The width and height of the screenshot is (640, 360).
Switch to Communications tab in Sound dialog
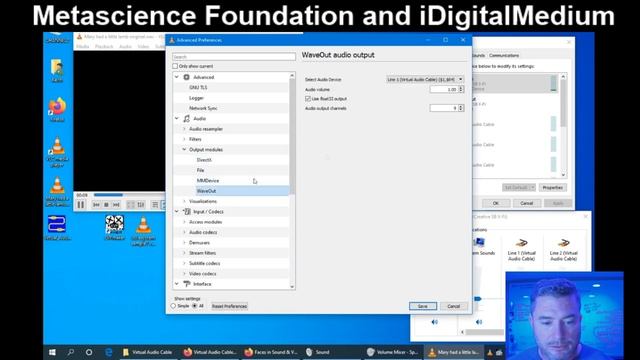pyautogui.click(x=504, y=56)
